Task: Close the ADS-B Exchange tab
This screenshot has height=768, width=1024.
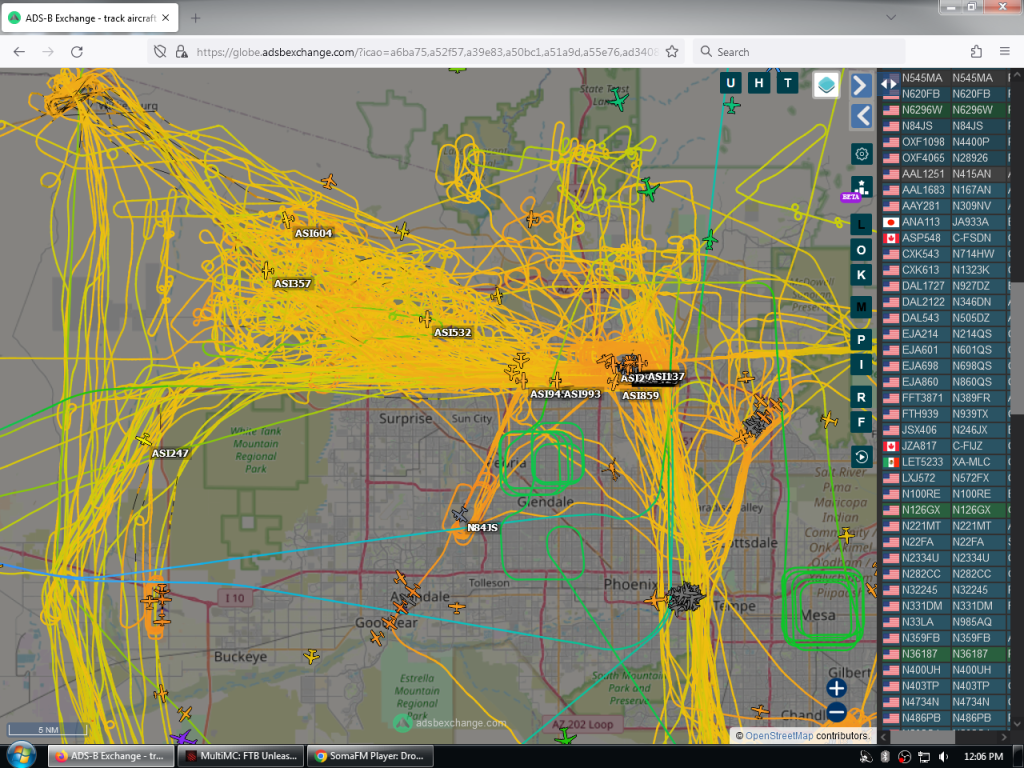Action: [166, 18]
